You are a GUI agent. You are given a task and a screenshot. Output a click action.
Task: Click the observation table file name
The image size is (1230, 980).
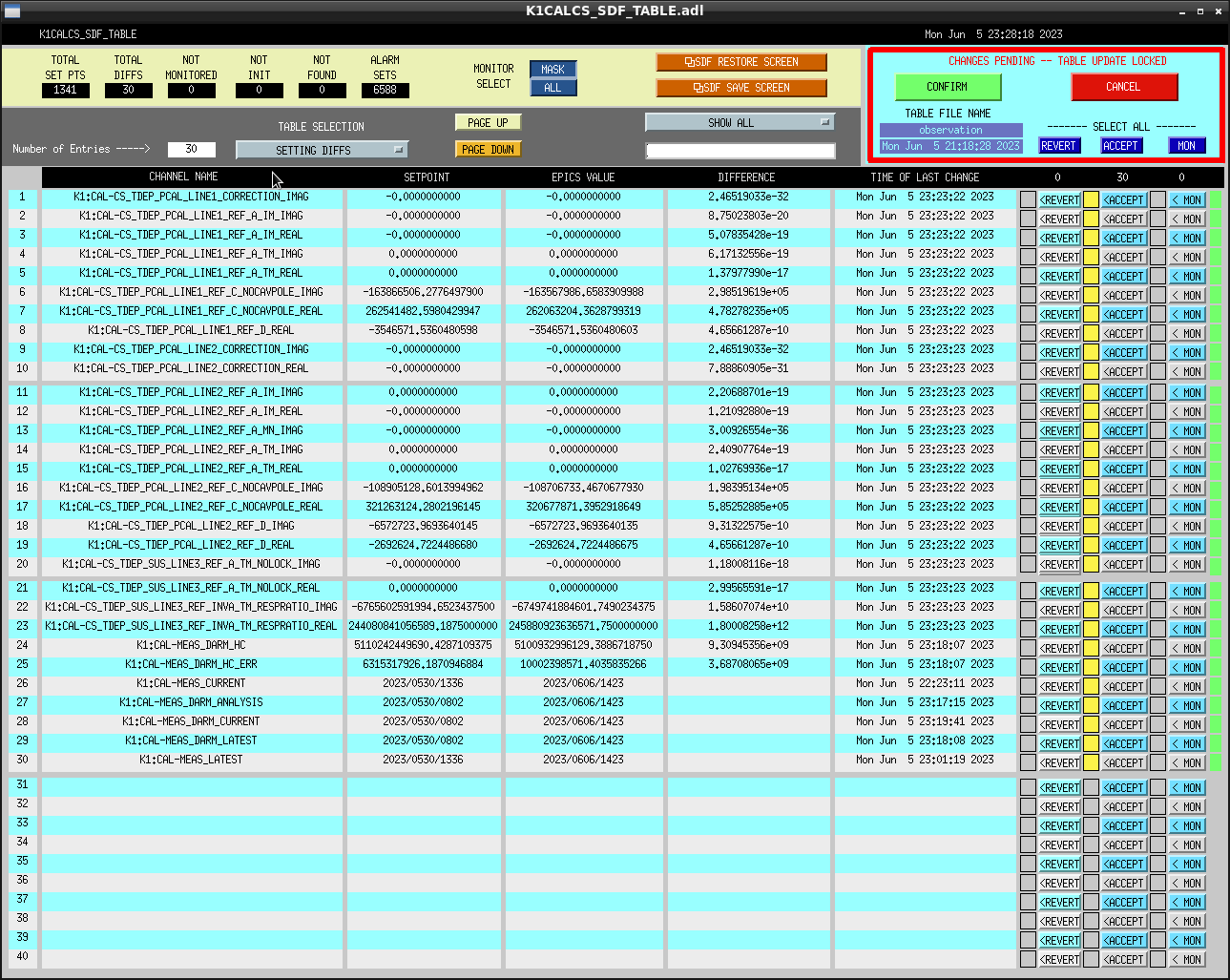pyautogui.click(x=950, y=130)
